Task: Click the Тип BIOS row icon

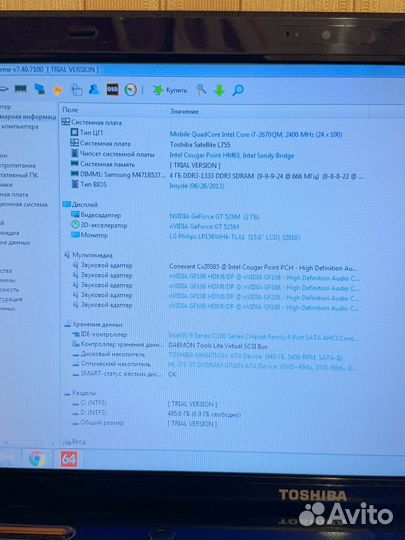Action: coord(75,184)
